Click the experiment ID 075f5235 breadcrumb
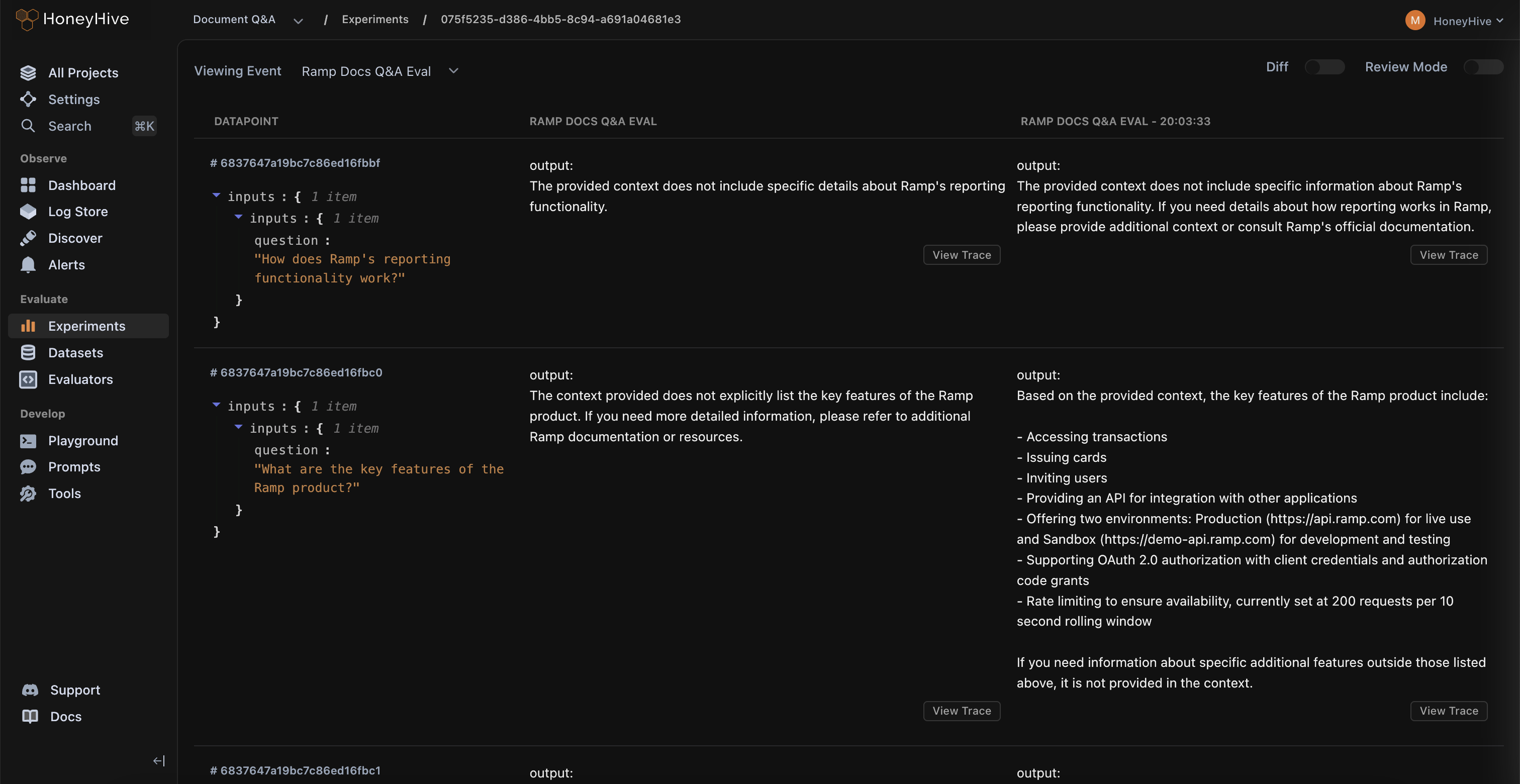 pos(560,20)
